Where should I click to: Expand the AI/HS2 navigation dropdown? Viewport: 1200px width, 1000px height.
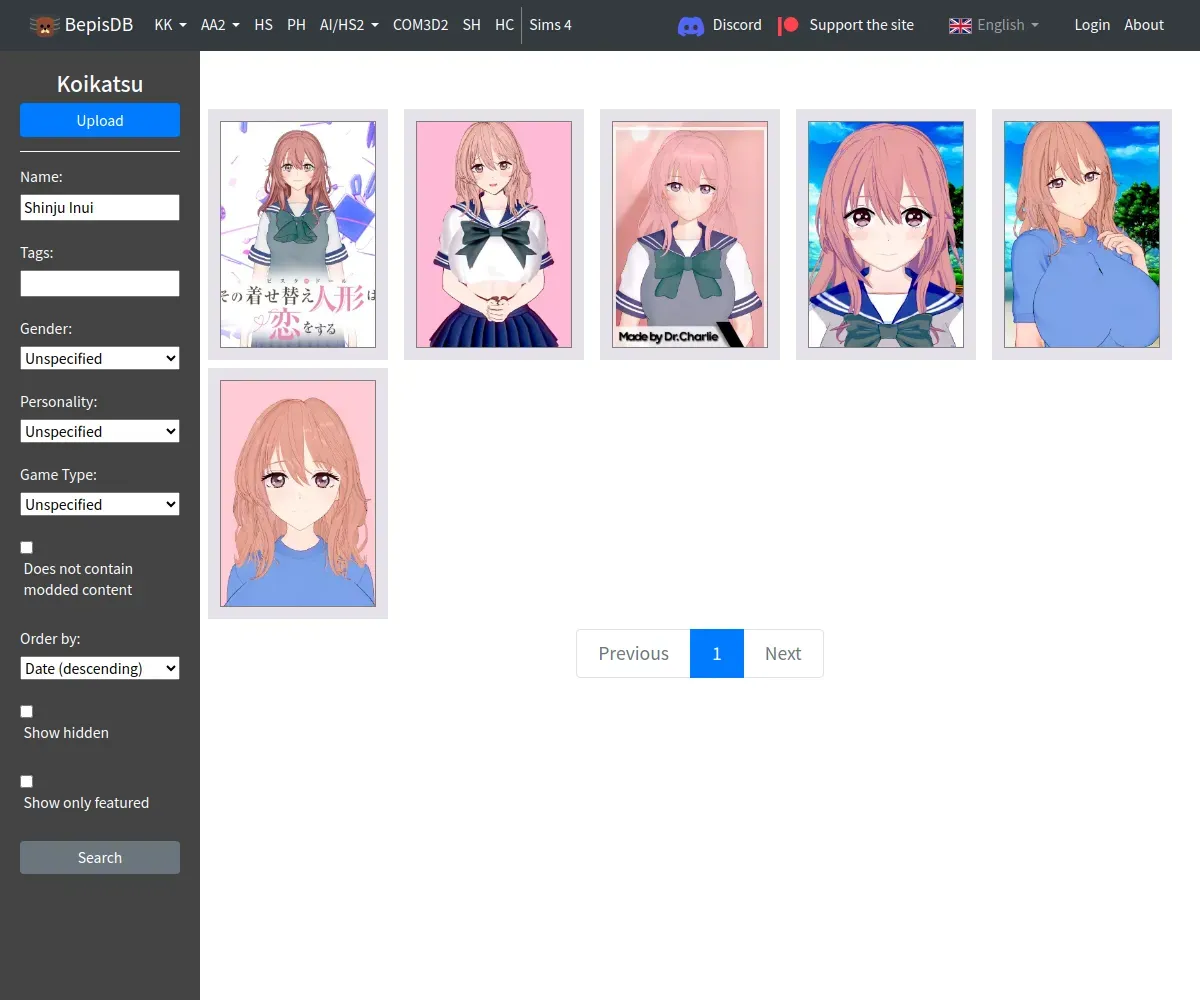pos(349,25)
